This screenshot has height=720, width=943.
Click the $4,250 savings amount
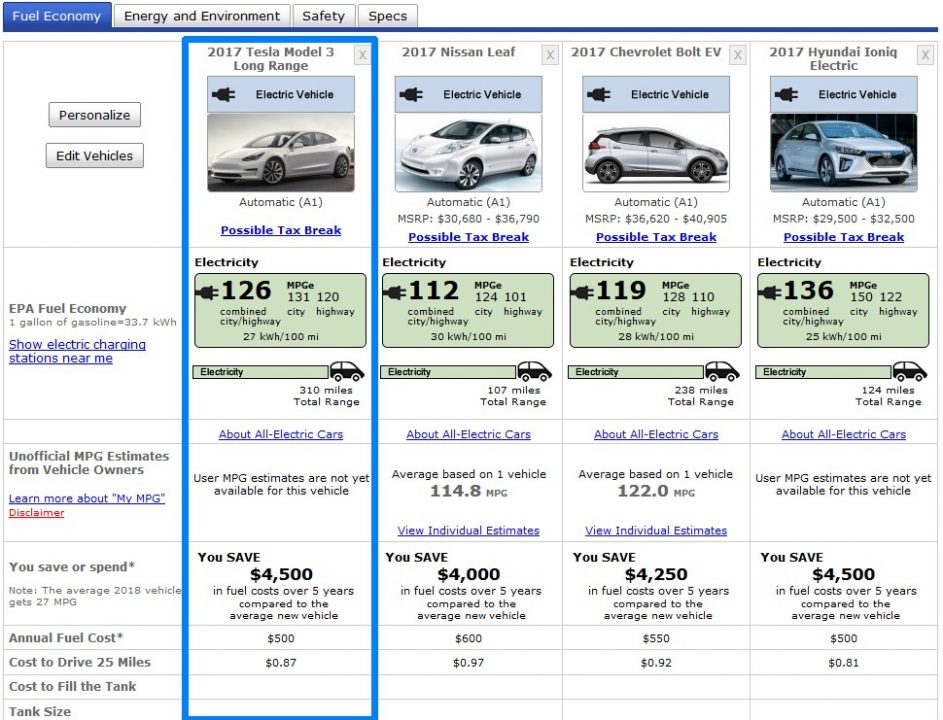[x=656, y=574]
